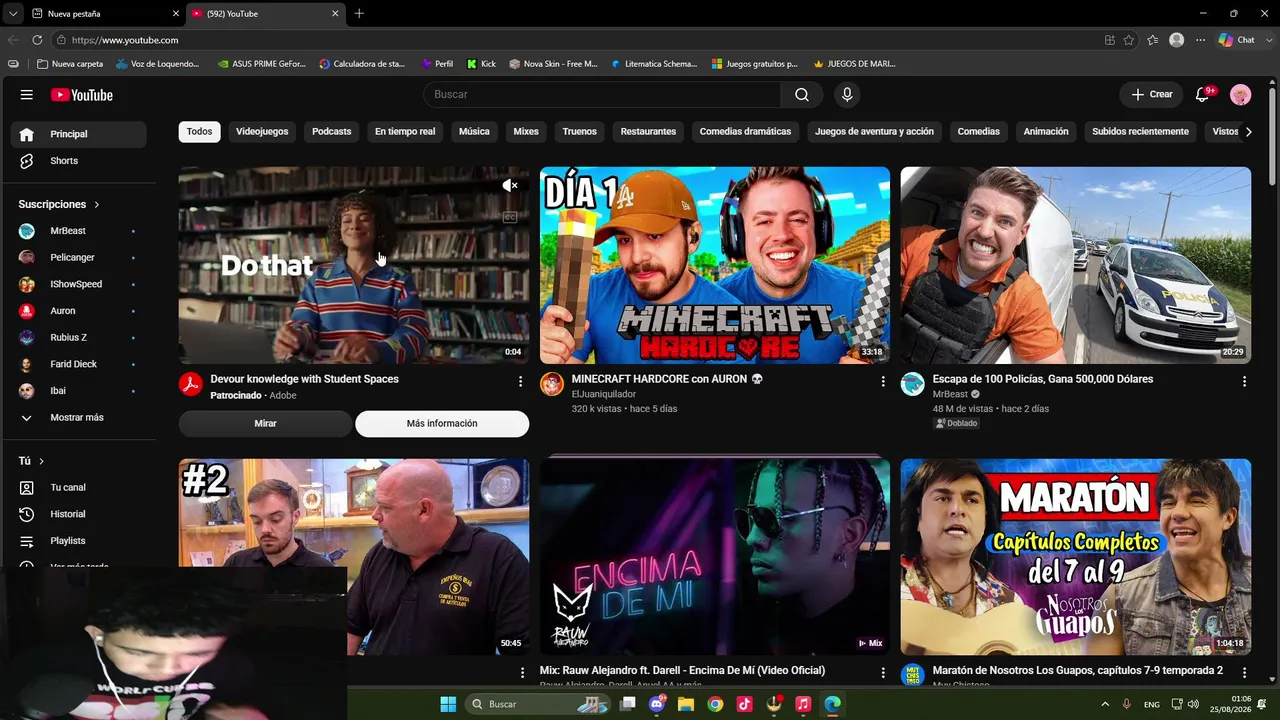Screen dimensions: 1280x720
Task: Open a new browser tab
Action: (359, 13)
